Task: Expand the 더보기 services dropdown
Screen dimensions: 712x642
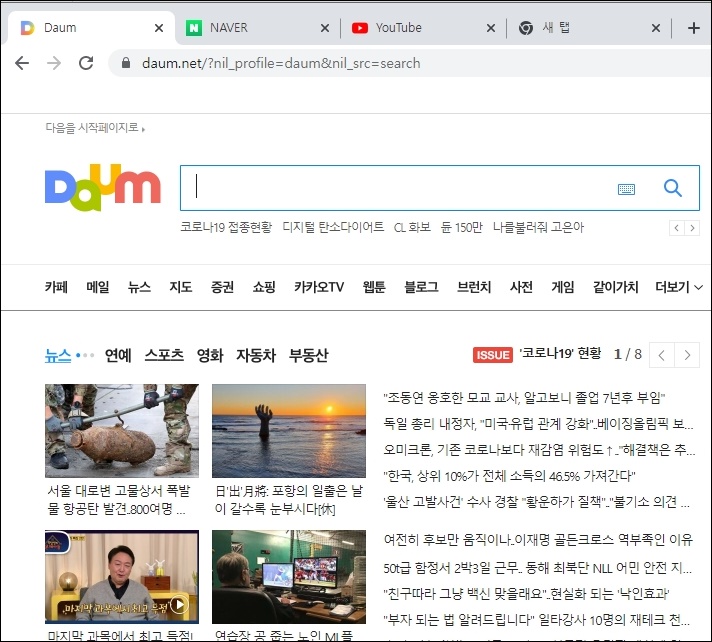Action: [x=679, y=287]
